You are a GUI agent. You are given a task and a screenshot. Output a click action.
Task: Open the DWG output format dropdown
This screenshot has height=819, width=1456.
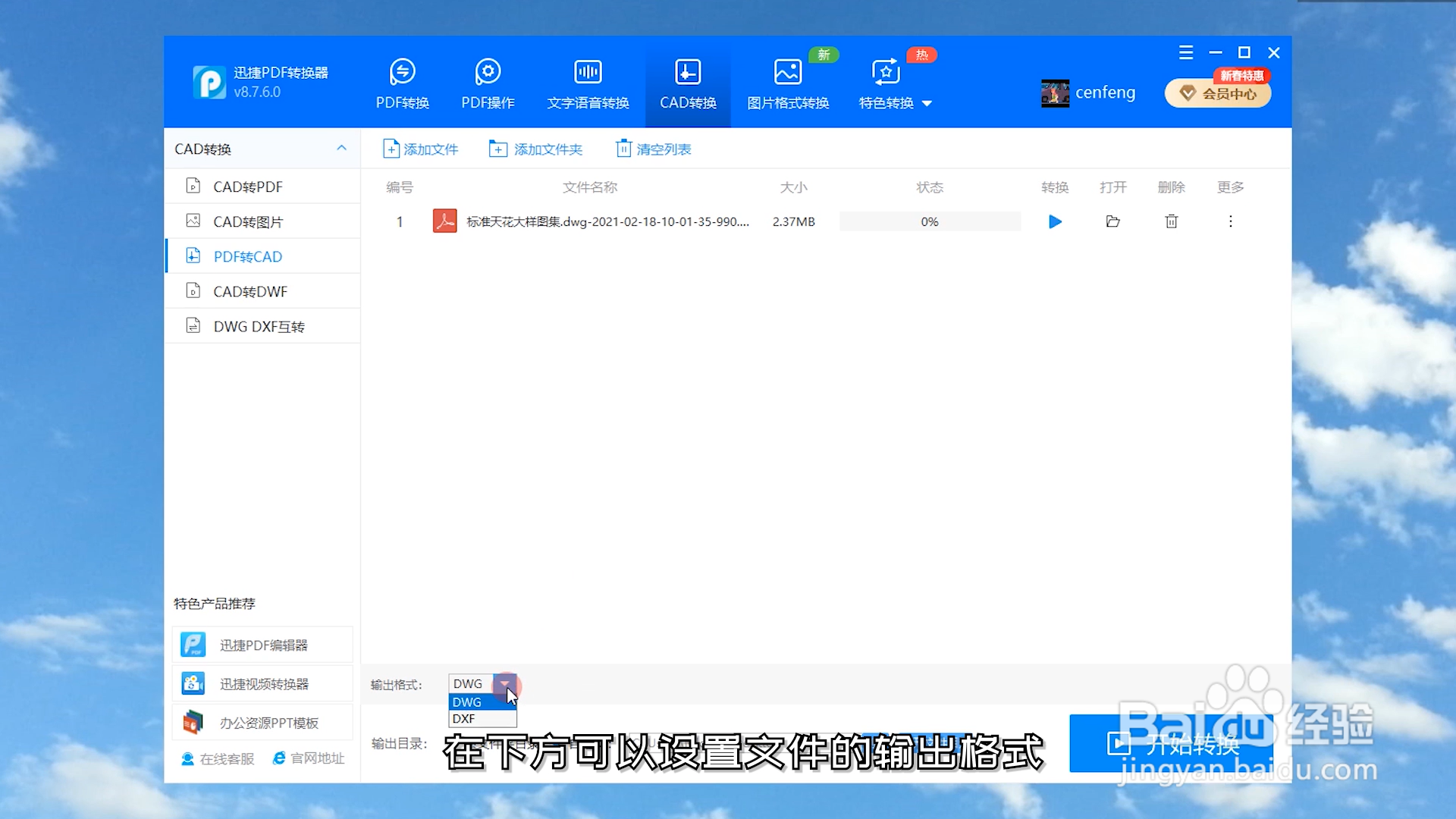[x=506, y=684]
